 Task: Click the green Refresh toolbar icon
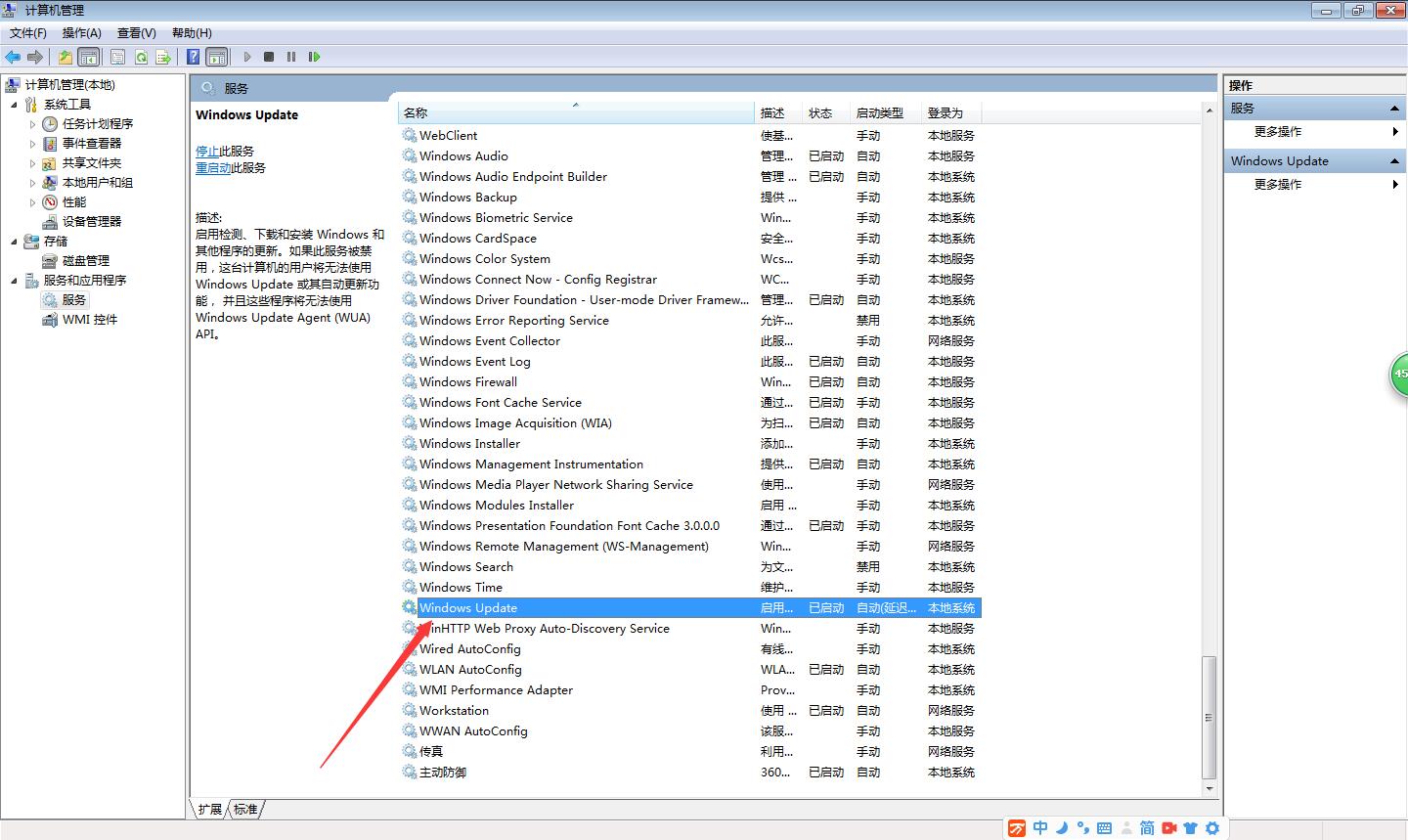141,57
